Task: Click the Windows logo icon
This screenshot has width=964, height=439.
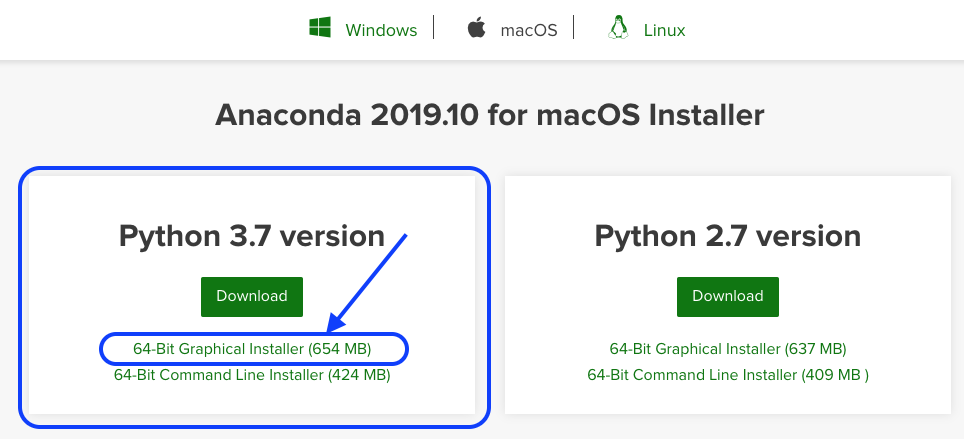Action: pos(320,28)
